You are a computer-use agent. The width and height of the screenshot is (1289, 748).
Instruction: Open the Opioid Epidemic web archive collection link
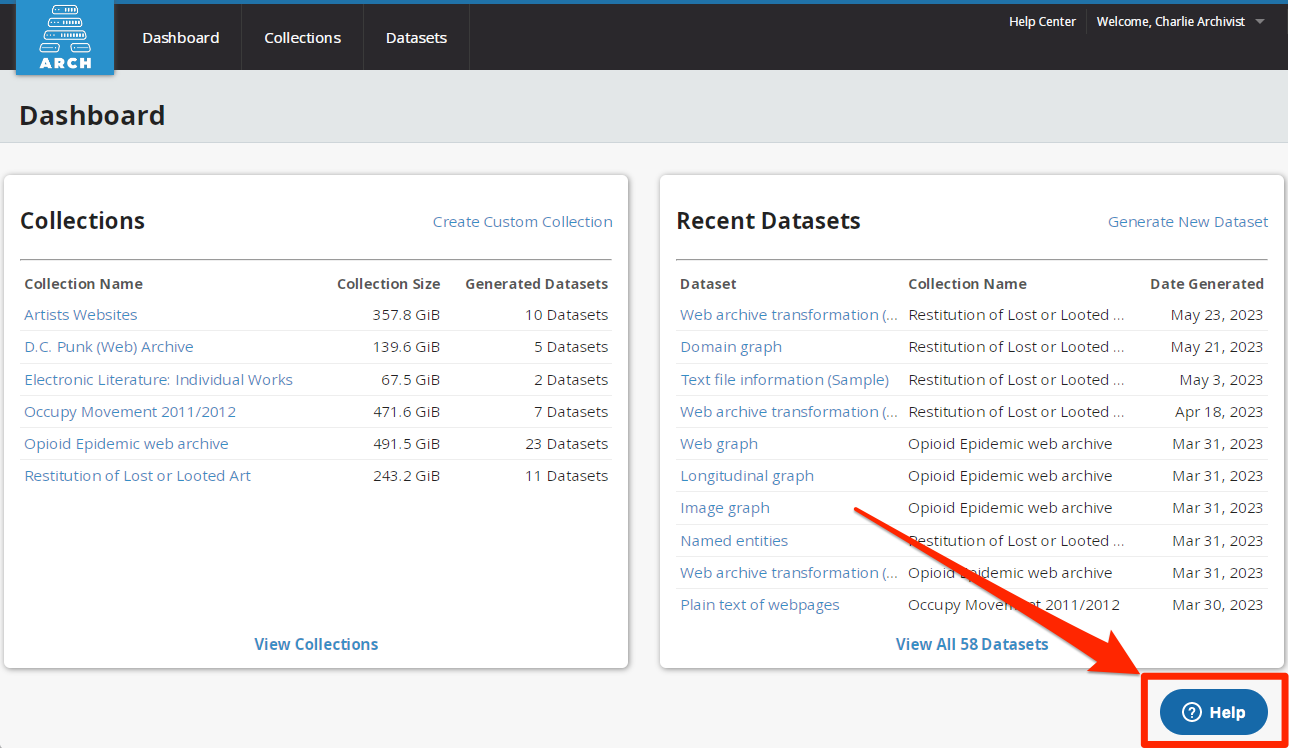tap(126, 444)
